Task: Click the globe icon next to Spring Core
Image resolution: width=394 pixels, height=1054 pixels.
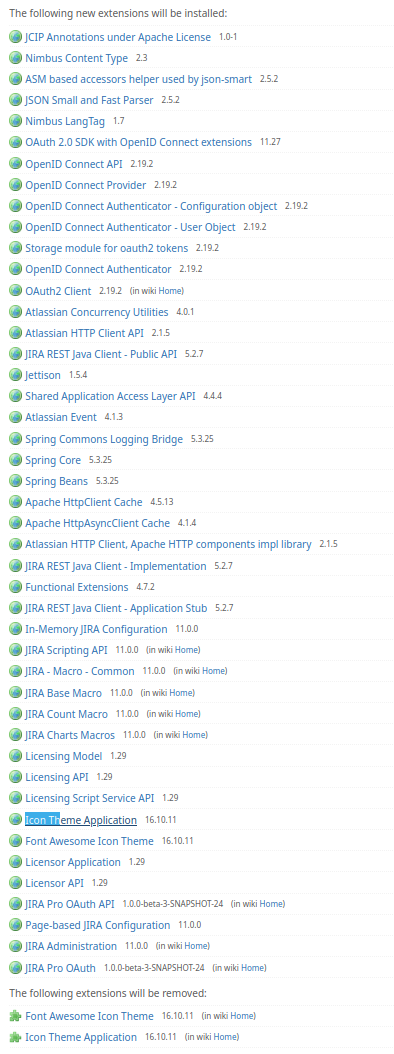Action: tap(15, 460)
